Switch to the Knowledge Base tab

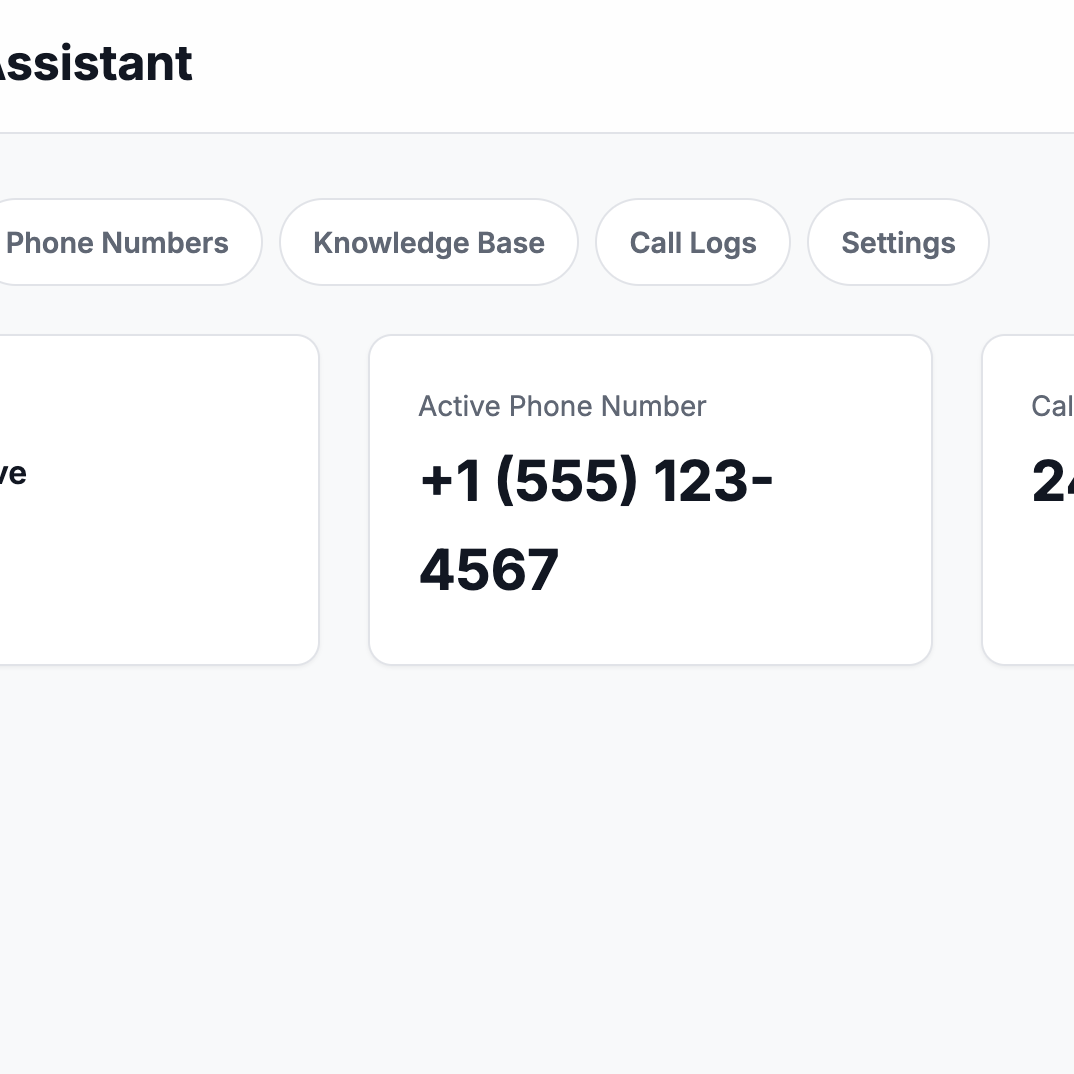point(428,243)
